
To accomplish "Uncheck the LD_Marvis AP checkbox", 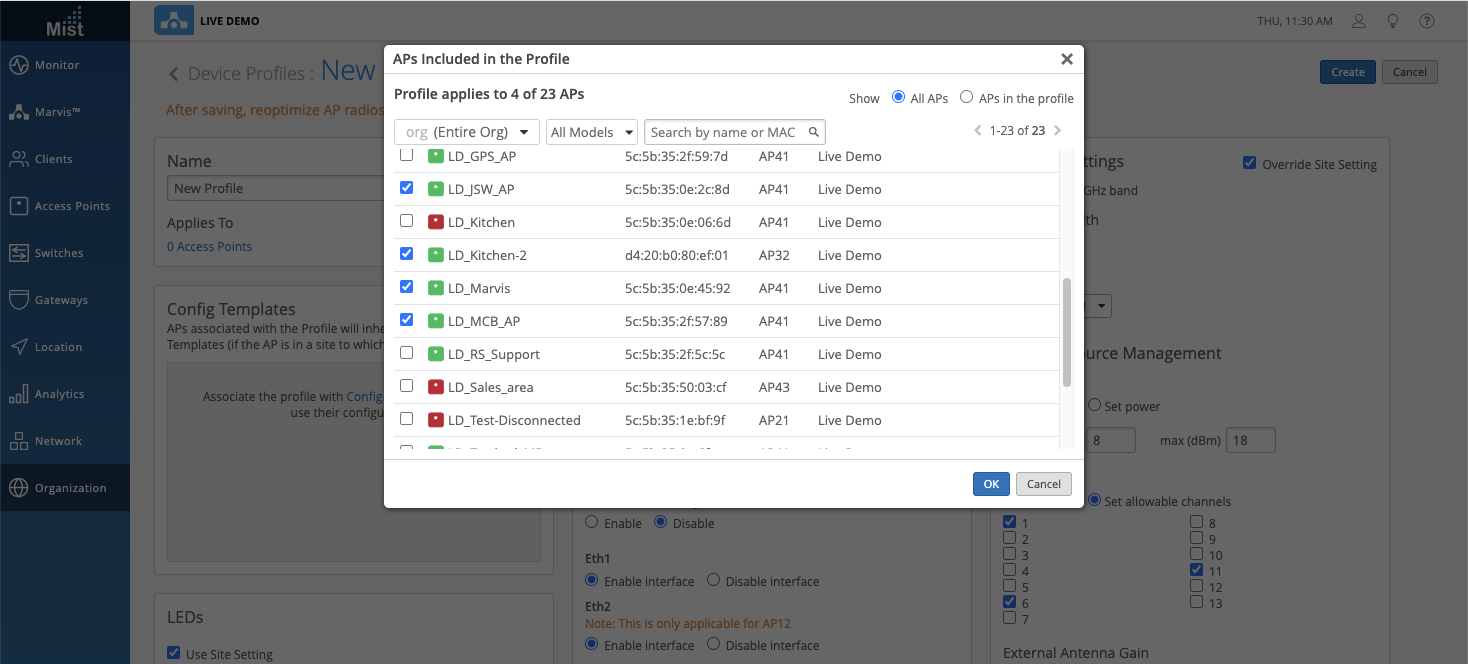I will tap(406, 287).
